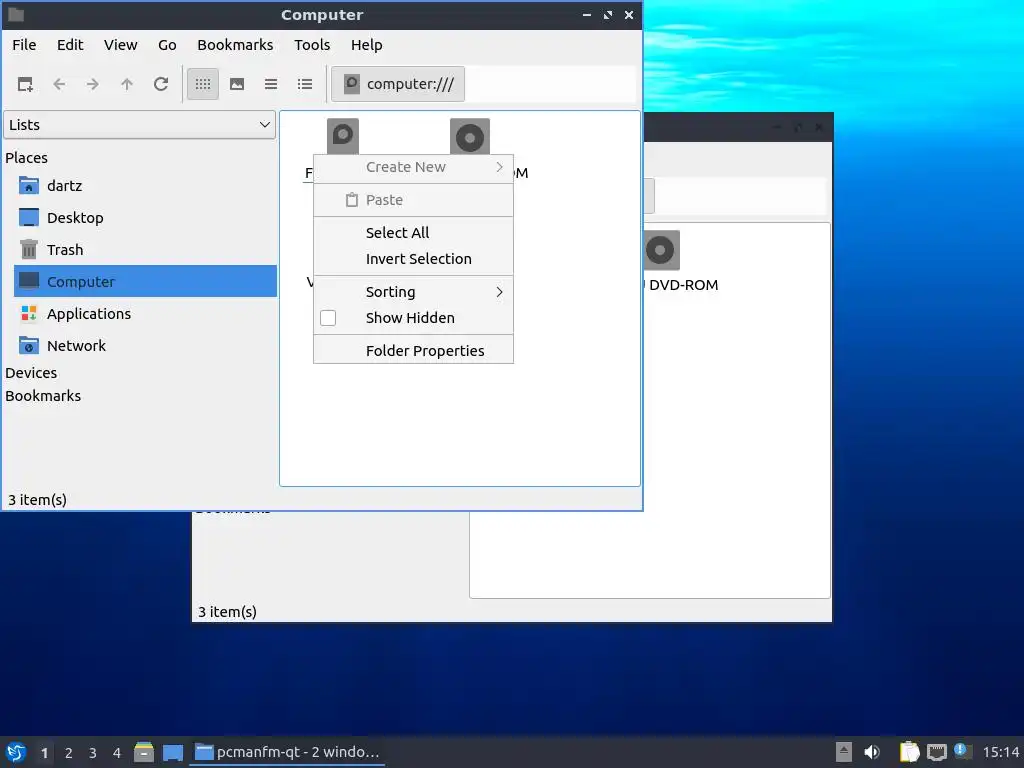Open the LXQt start menu
The height and width of the screenshot is (768, 1024).
click(16, 752)
